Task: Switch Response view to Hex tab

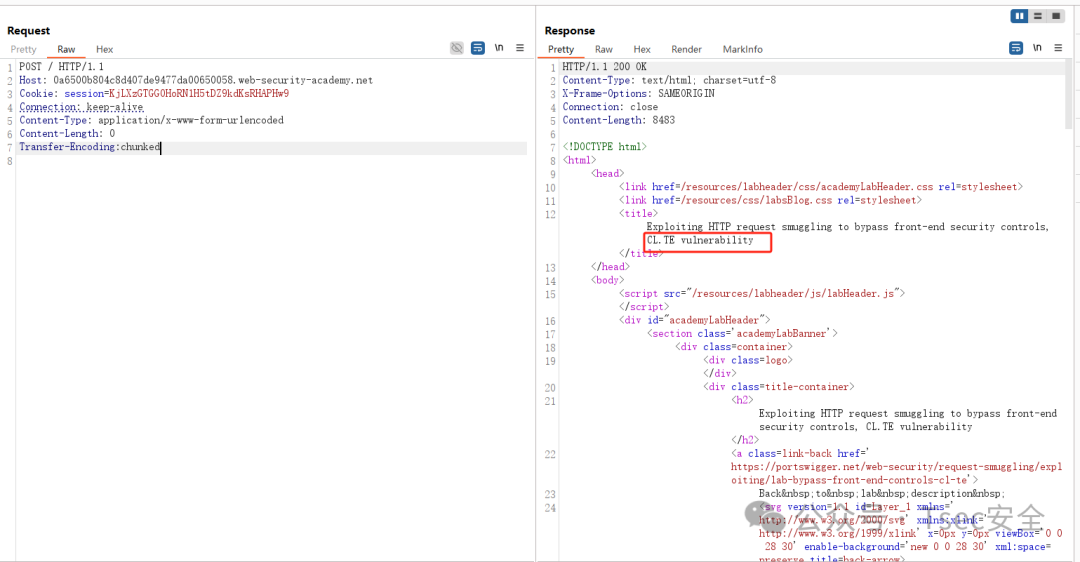Action: (642, 50)
